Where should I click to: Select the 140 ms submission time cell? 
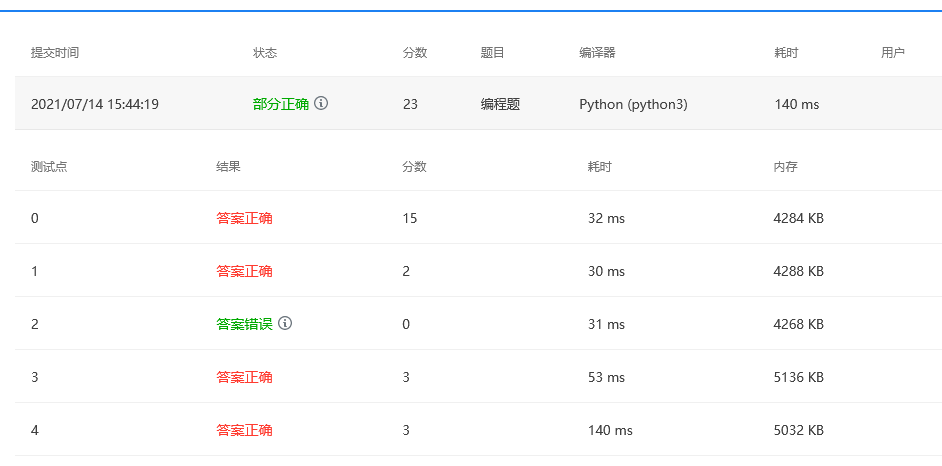coord(797,104)
